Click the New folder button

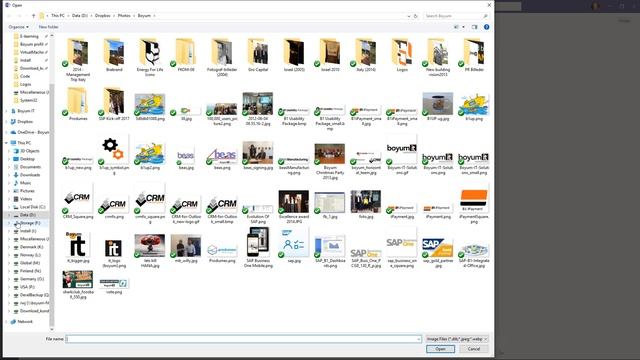[49, 27]
